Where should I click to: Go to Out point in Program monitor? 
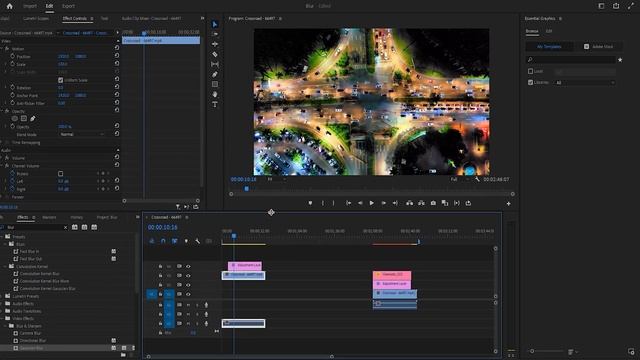click(395, 203)
